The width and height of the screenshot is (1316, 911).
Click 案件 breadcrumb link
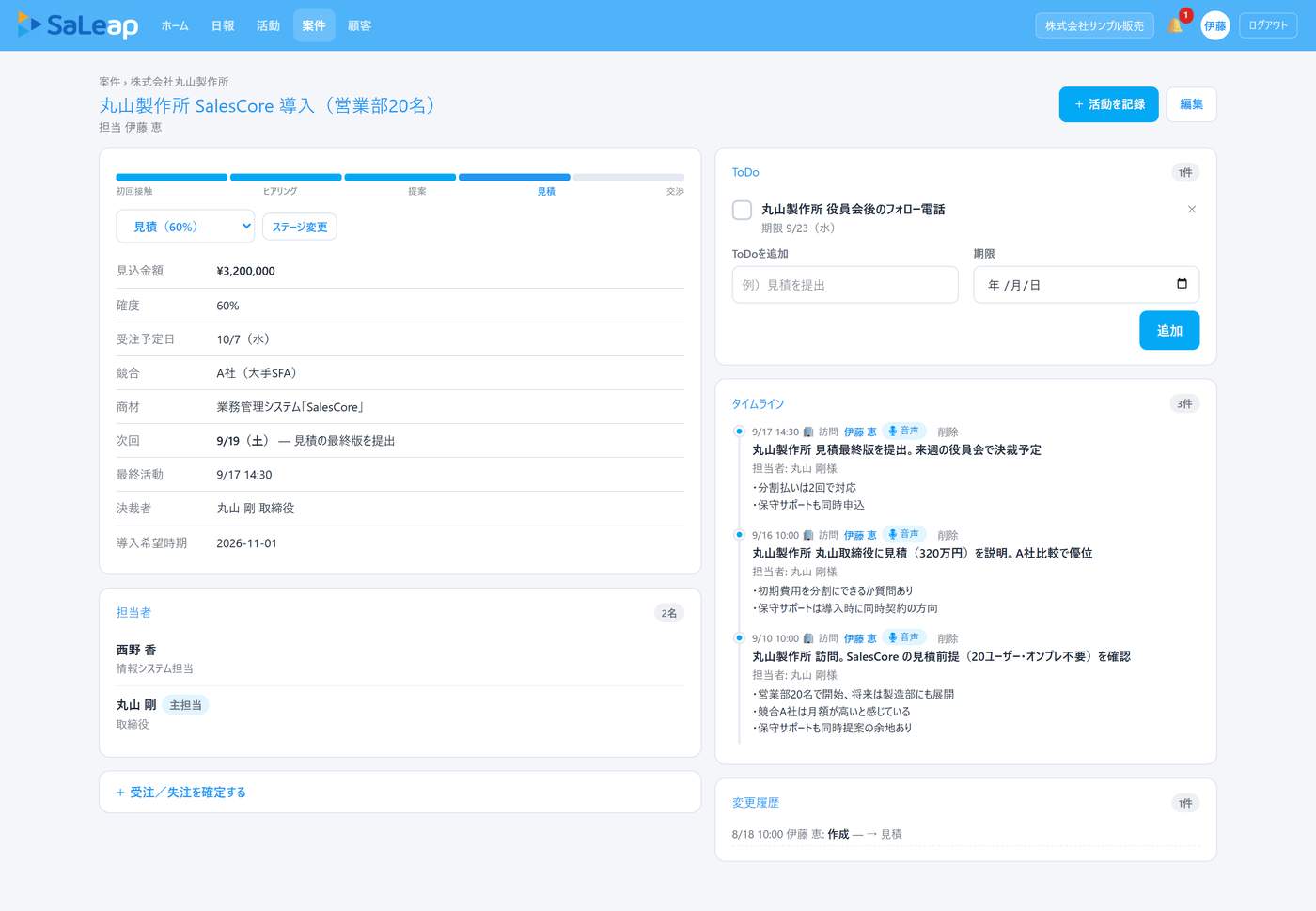point(109,82)
